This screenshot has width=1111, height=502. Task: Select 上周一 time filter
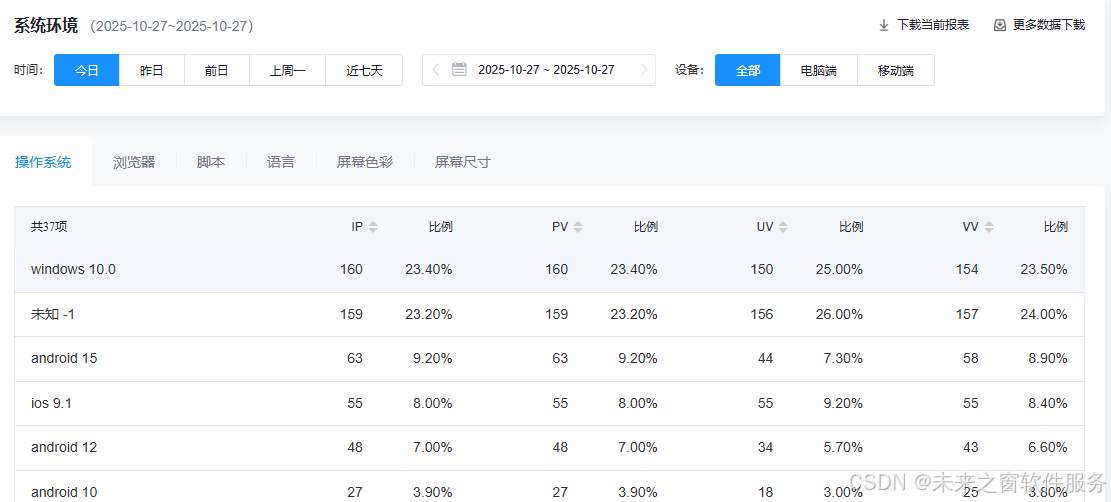pos(288,70)
